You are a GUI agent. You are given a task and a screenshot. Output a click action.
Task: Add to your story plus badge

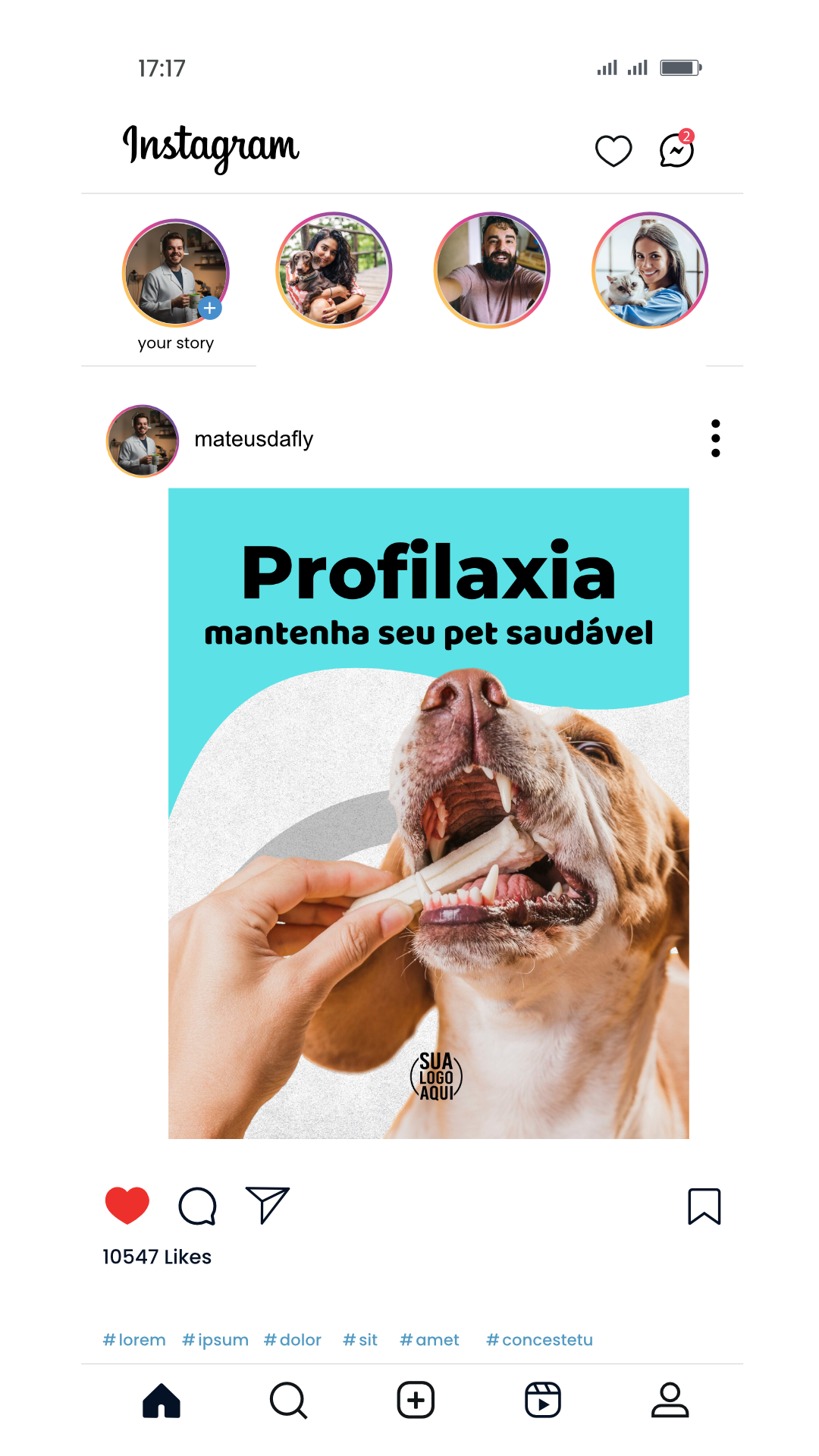[x=210, y=309]
